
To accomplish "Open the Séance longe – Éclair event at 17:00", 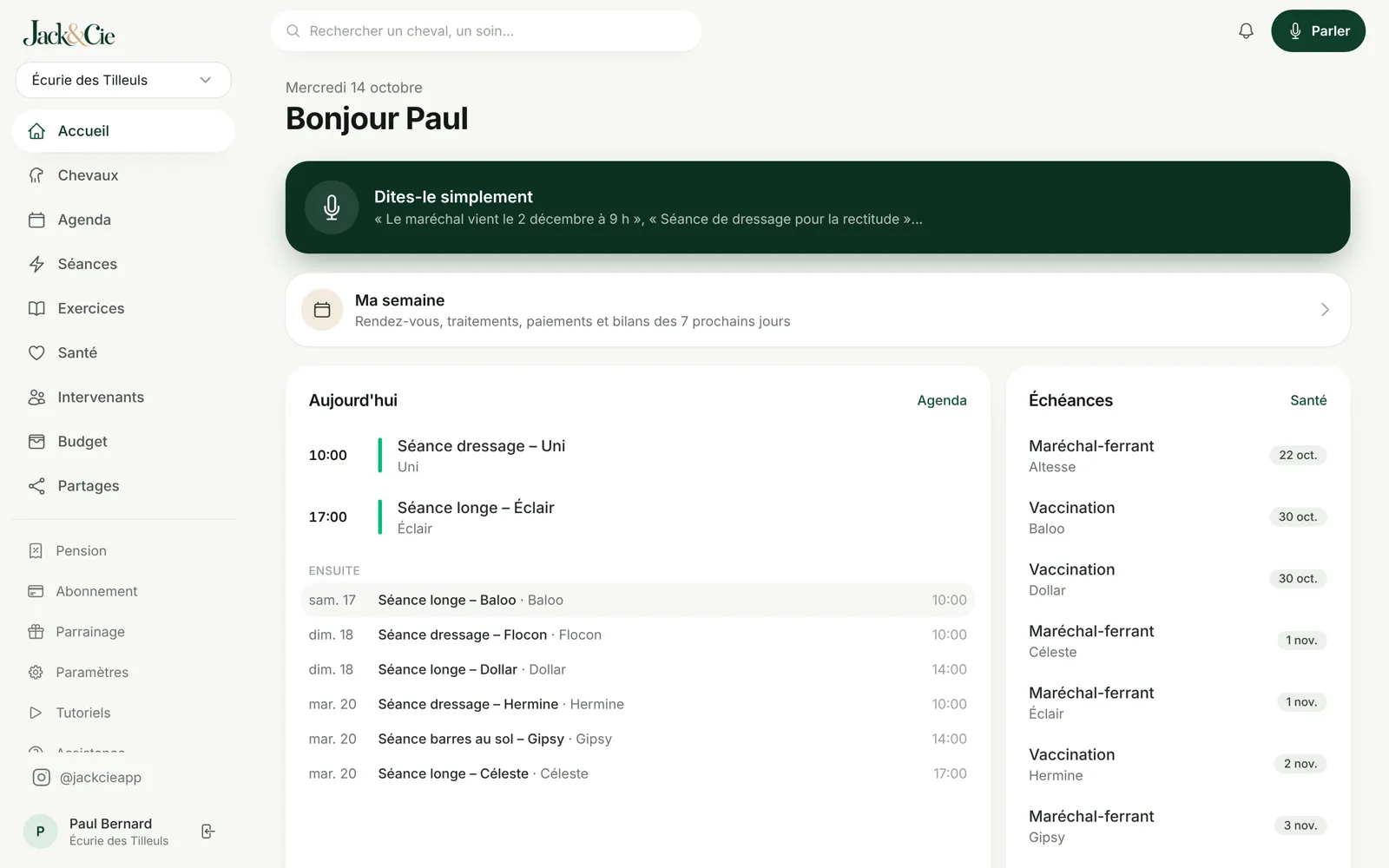I will (x=637, y=517).
